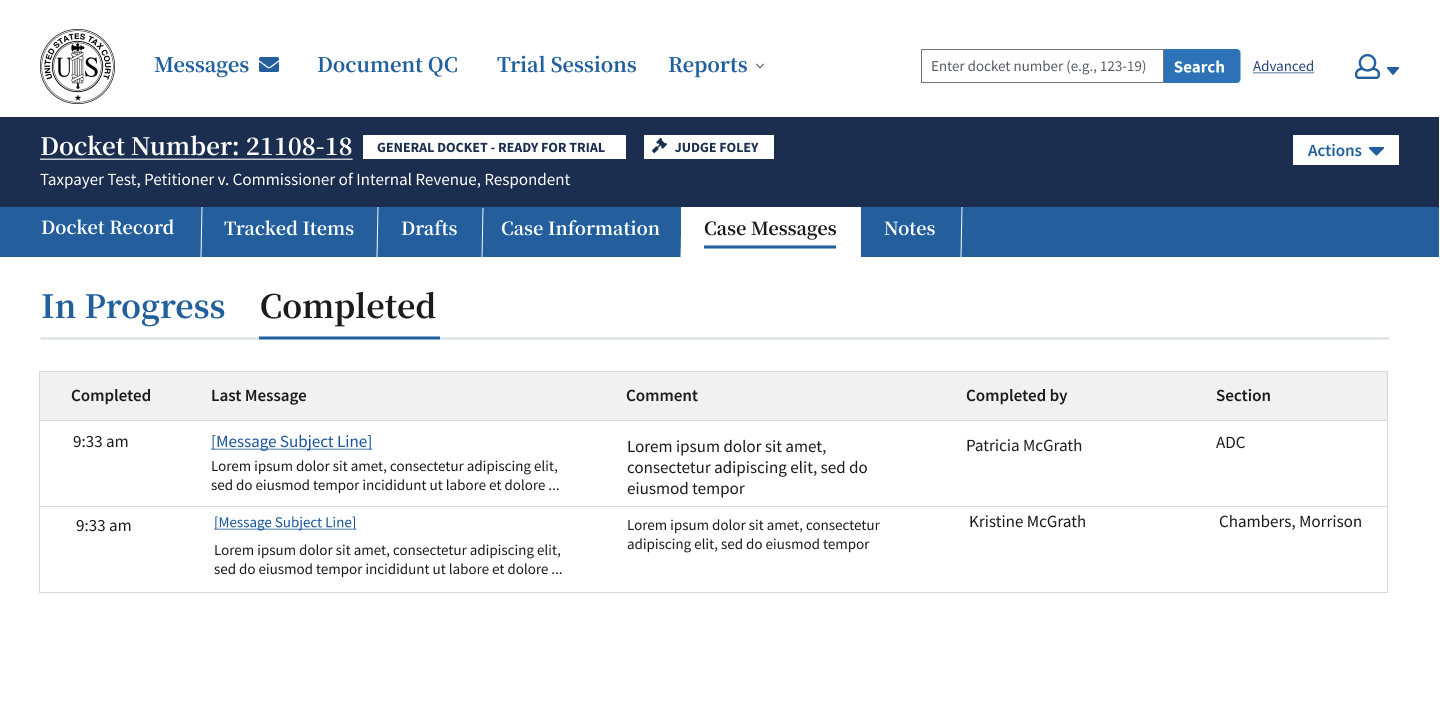The height and width of the screenshot is (723, 1440).
Task: Open the Reports menu
Action: pyautogui.click(x=708, y=65)
